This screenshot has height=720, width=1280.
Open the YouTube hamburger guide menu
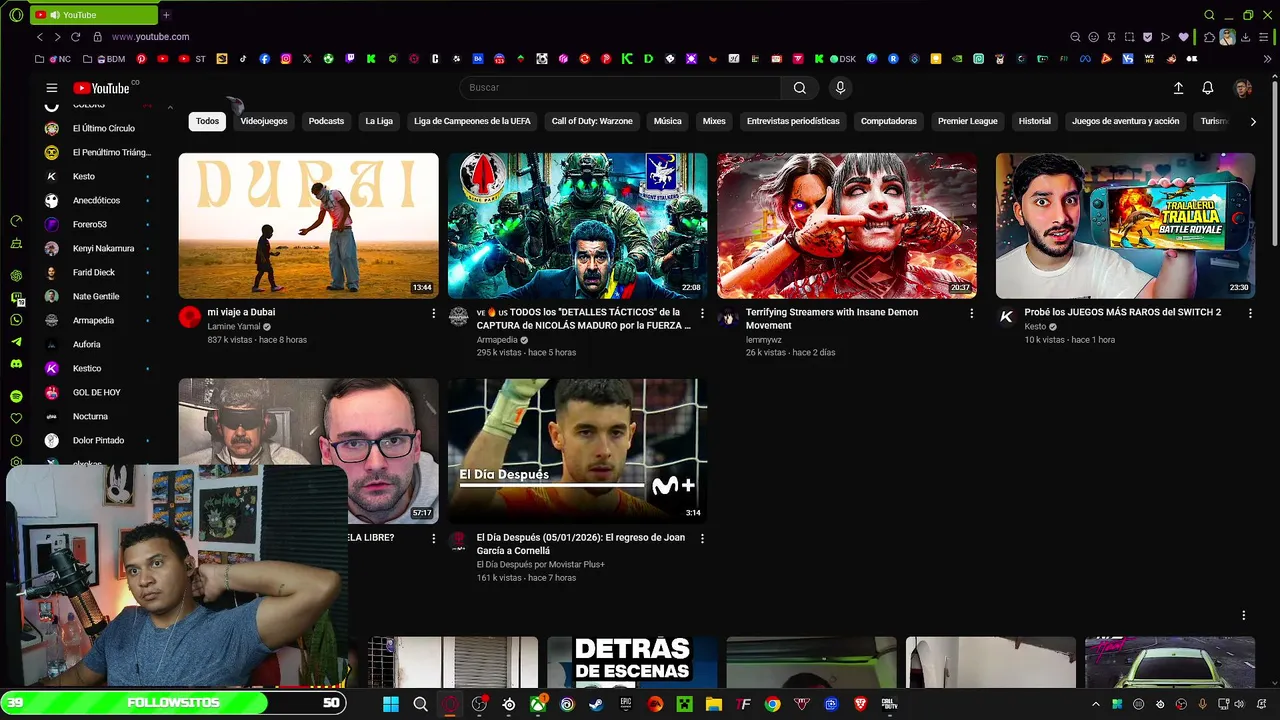coord(52,88)
